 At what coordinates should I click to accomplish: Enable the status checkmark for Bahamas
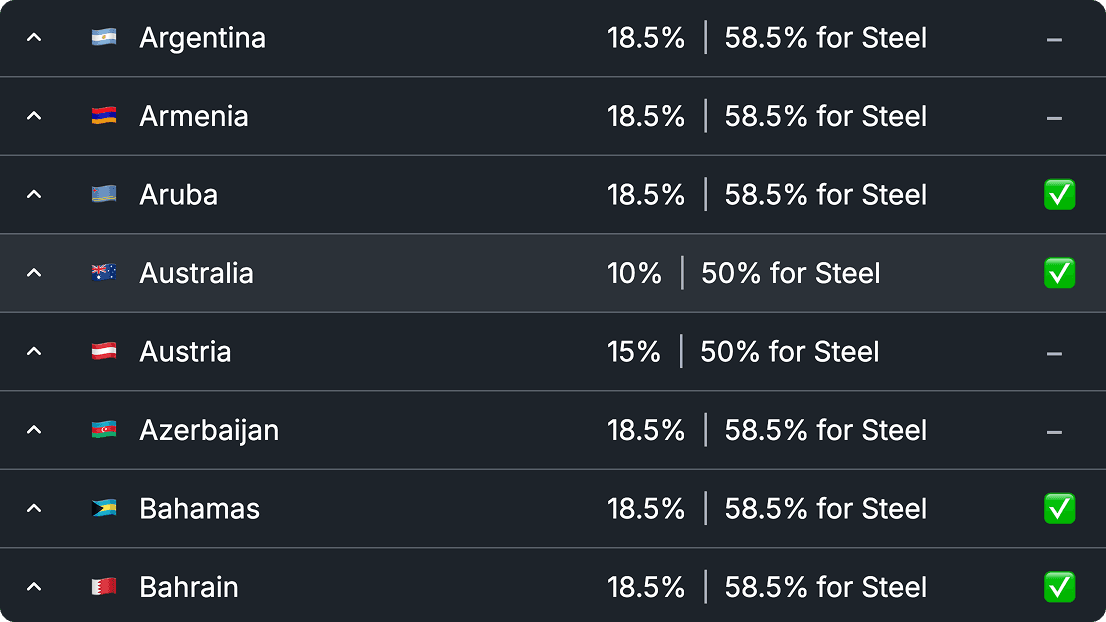pyautogui.click(x=1059, y=508)
